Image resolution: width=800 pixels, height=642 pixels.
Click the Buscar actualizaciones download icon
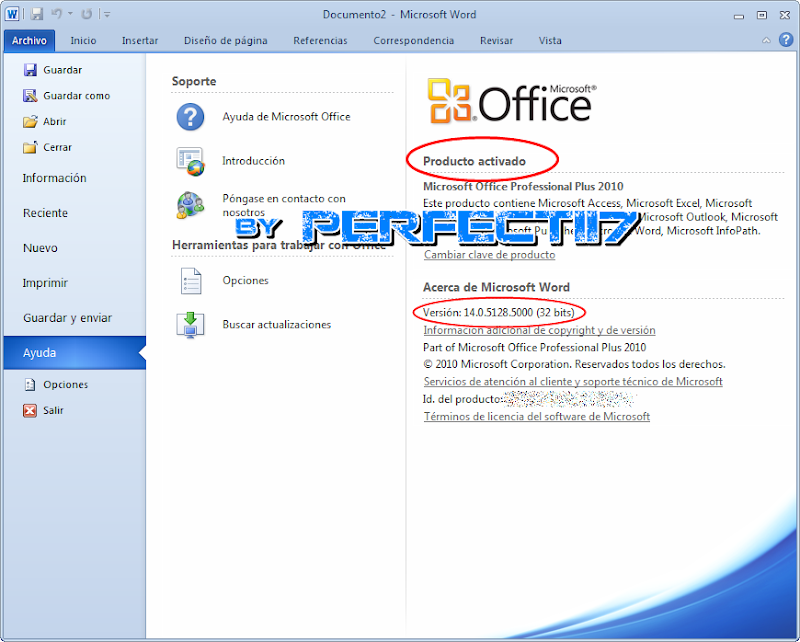coord(190,325)
